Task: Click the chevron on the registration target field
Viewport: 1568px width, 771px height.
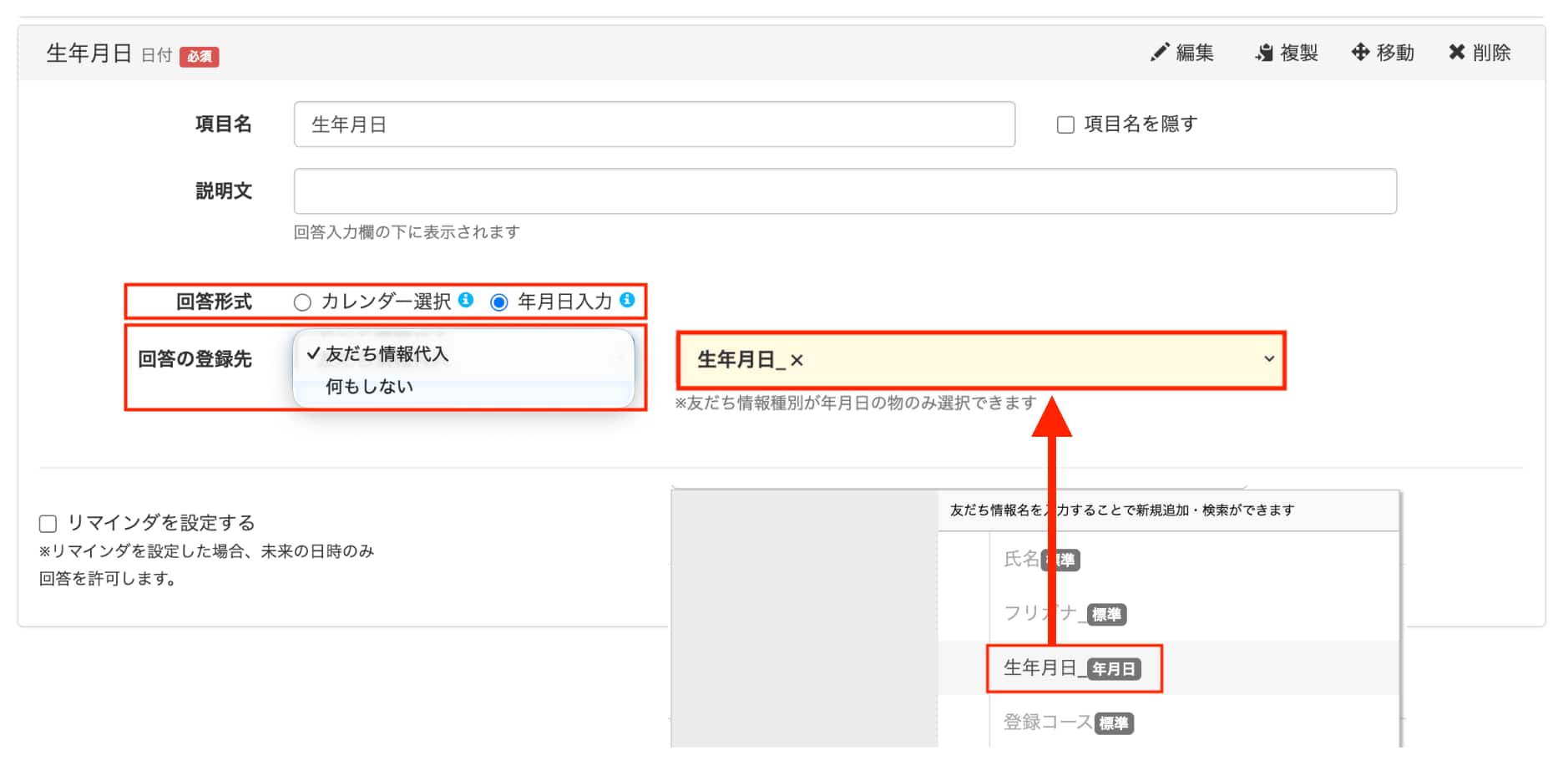Action: pyautogui.click(x=1270, y=360)
